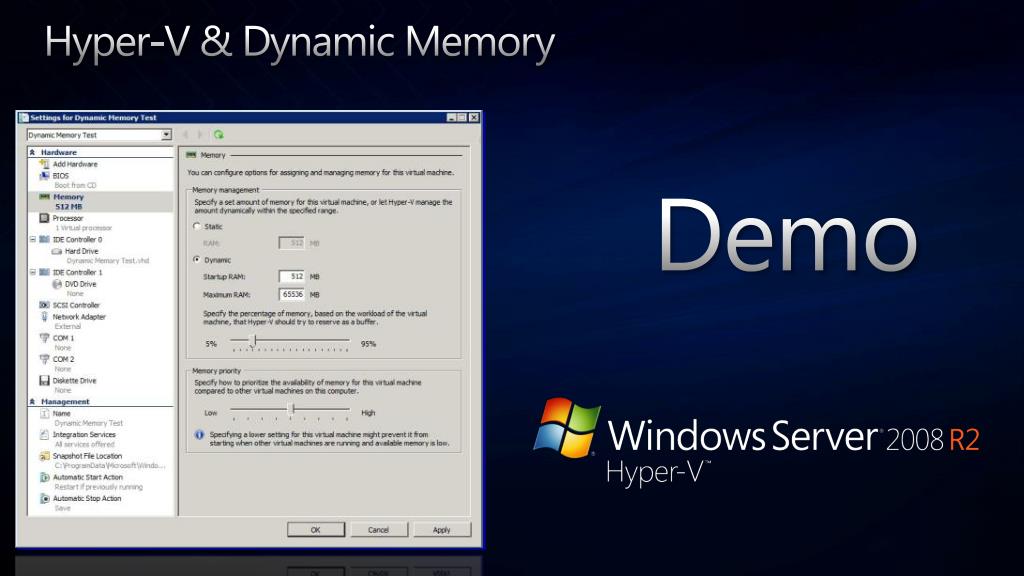Click the Cancel button

click(x=379, y=530)
